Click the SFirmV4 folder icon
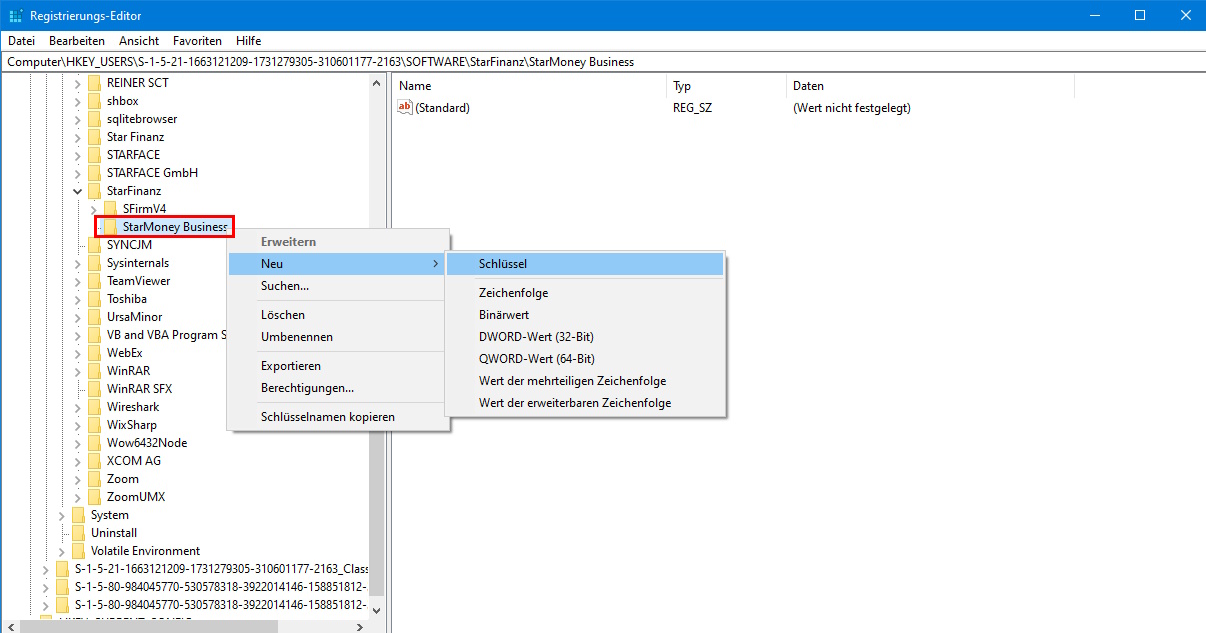This screenshot has width=1206, height=633. [111, 209]
